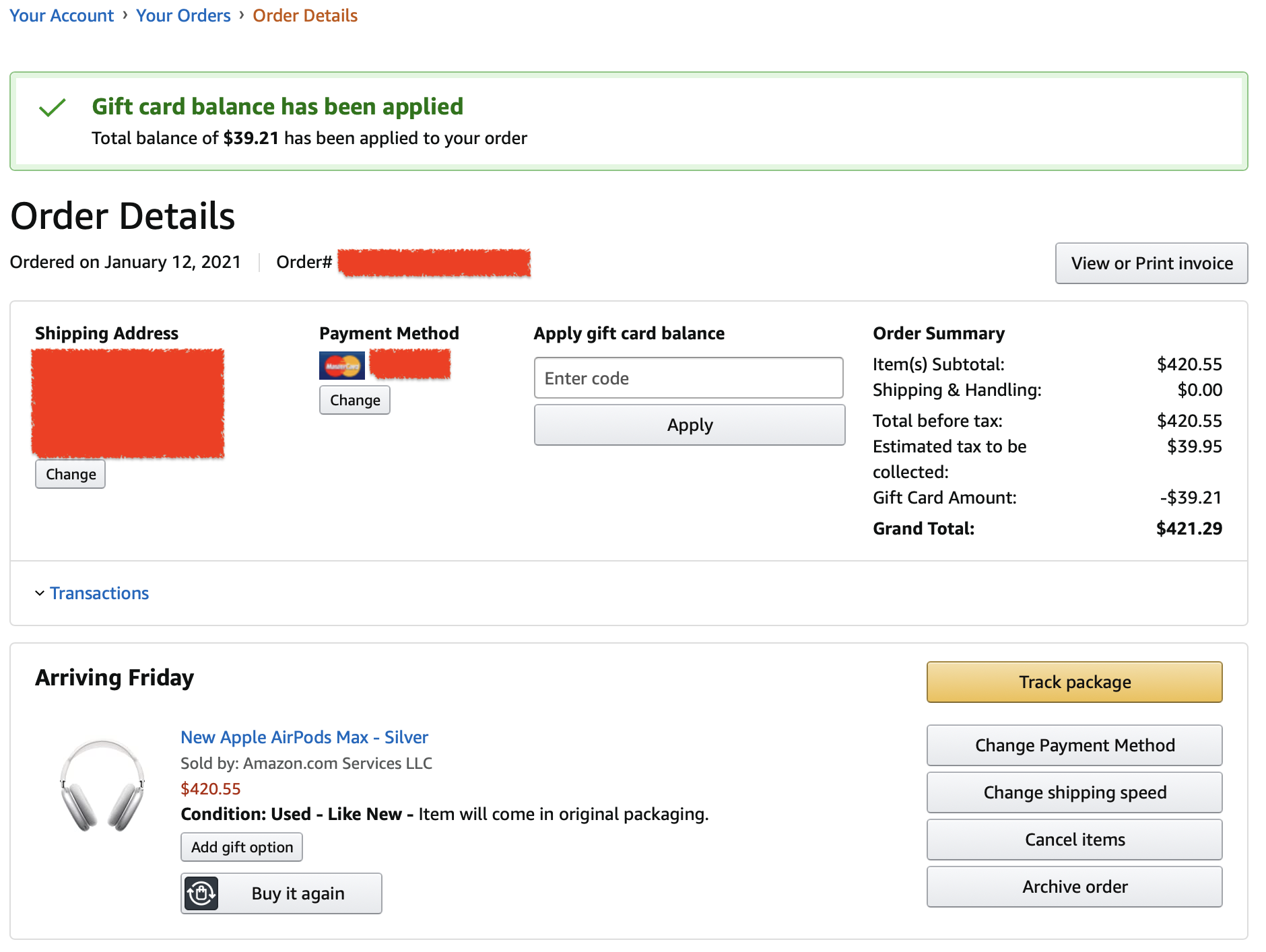Open New Apple AirPods Max product link
This screenshot has height=952, width=1266.
304,737
